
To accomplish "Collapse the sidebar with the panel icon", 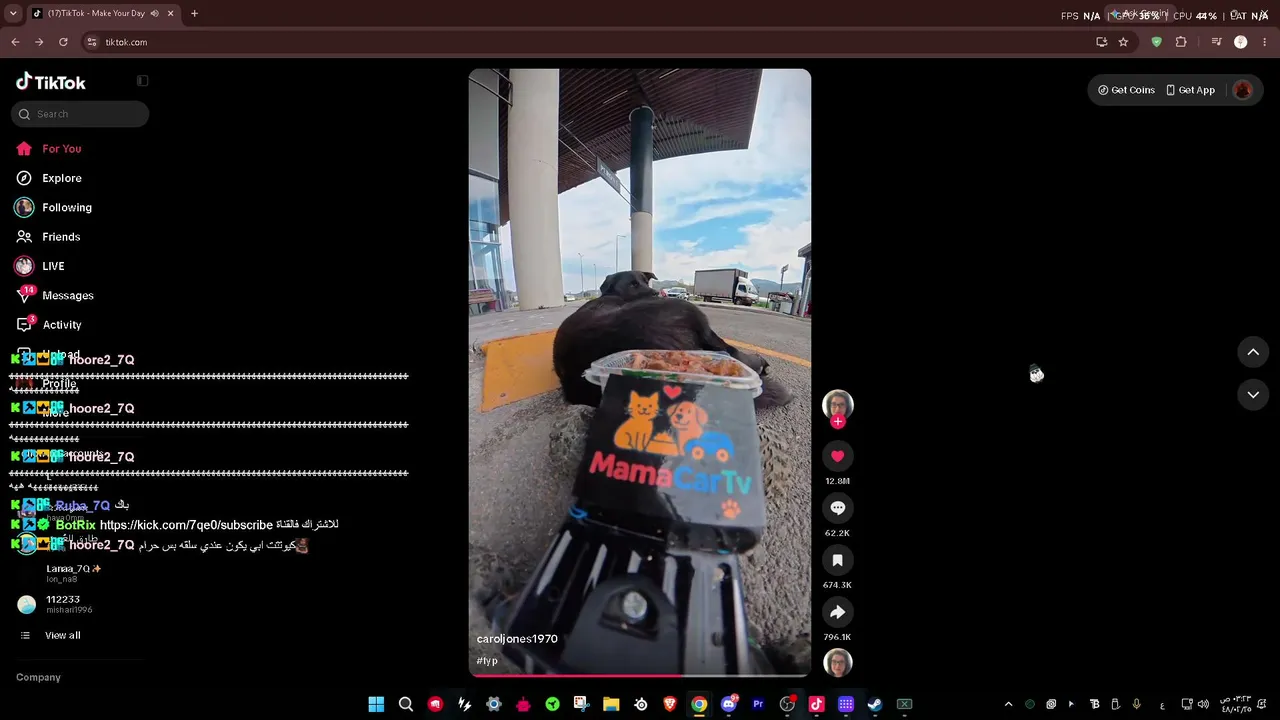I will pyautogui.click(x=143, y=81).
